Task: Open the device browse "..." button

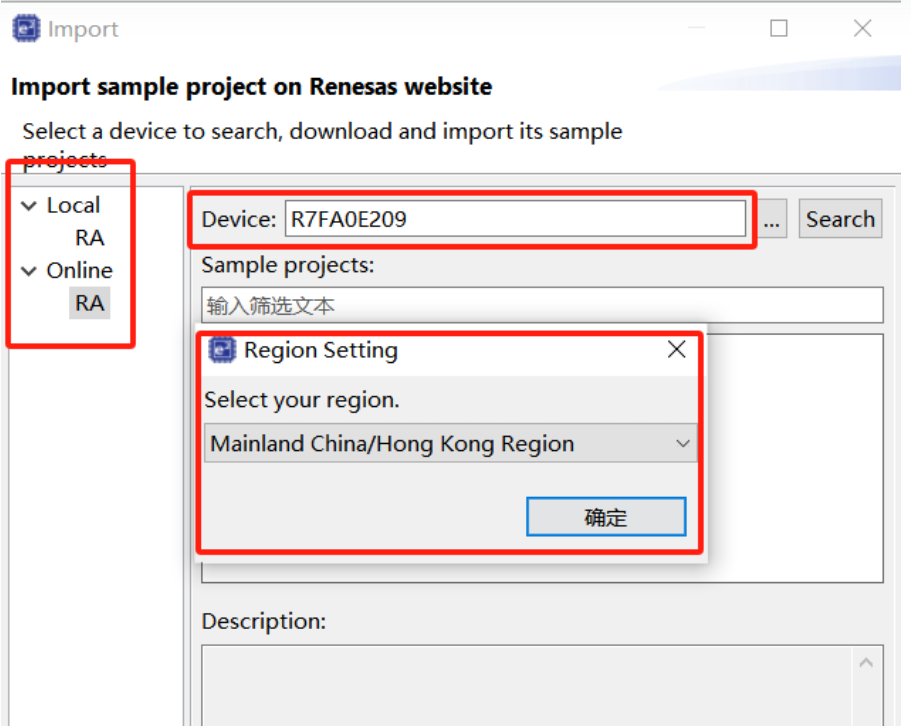Action: [771, 220]
